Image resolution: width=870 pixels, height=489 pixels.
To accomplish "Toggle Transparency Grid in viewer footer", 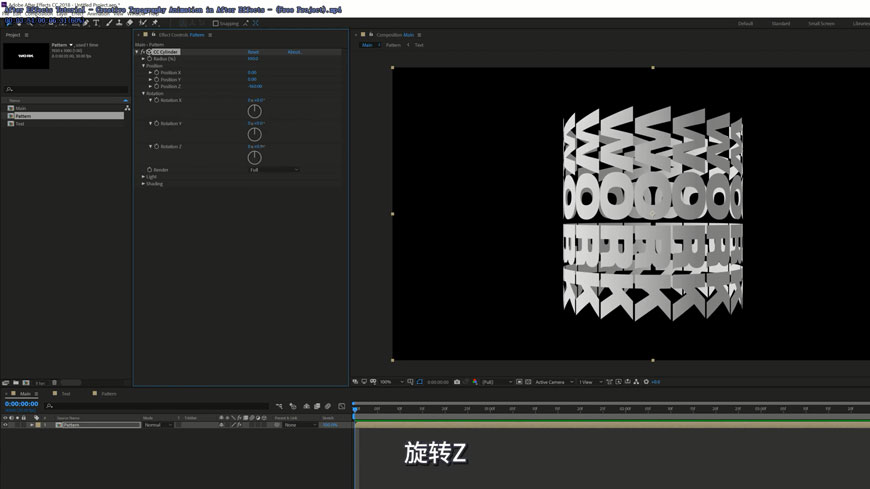I will 528,382.
